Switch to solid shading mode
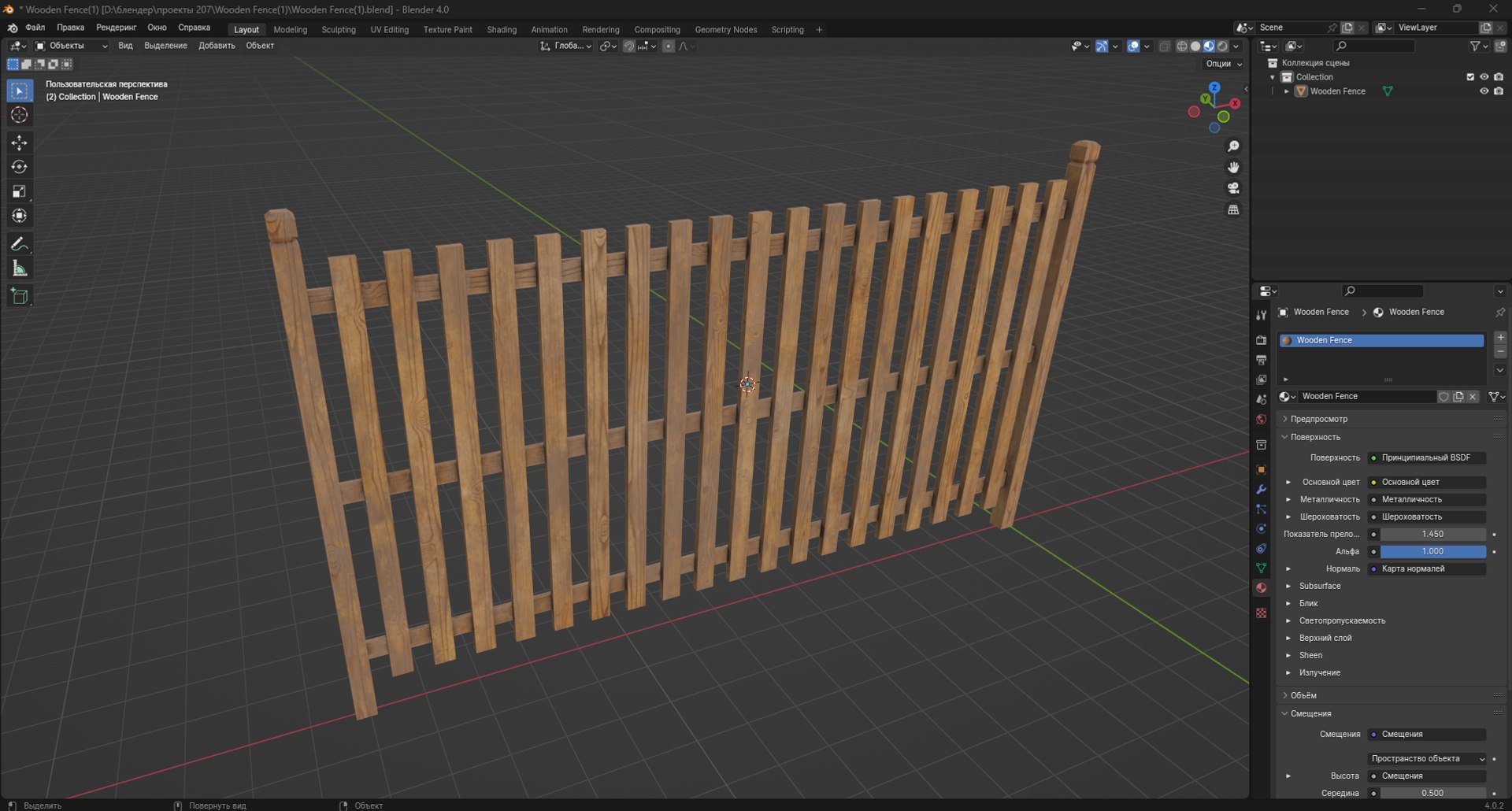Image resolution: width=1512 pixels, height=811 pixels. (x=1195, y=46)
